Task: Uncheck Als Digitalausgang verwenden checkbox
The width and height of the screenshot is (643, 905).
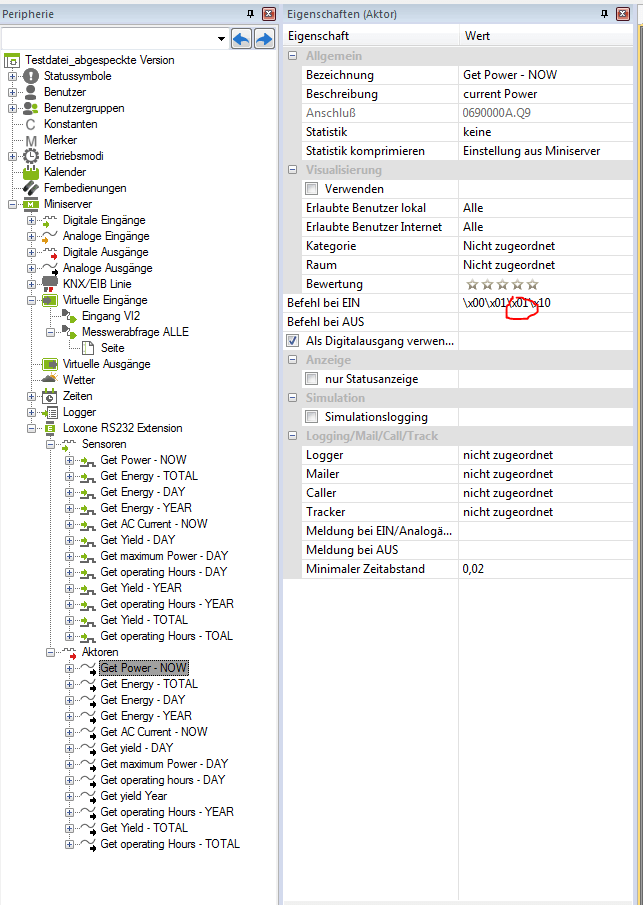Action: pyautogui.click(x=293, y=341)
